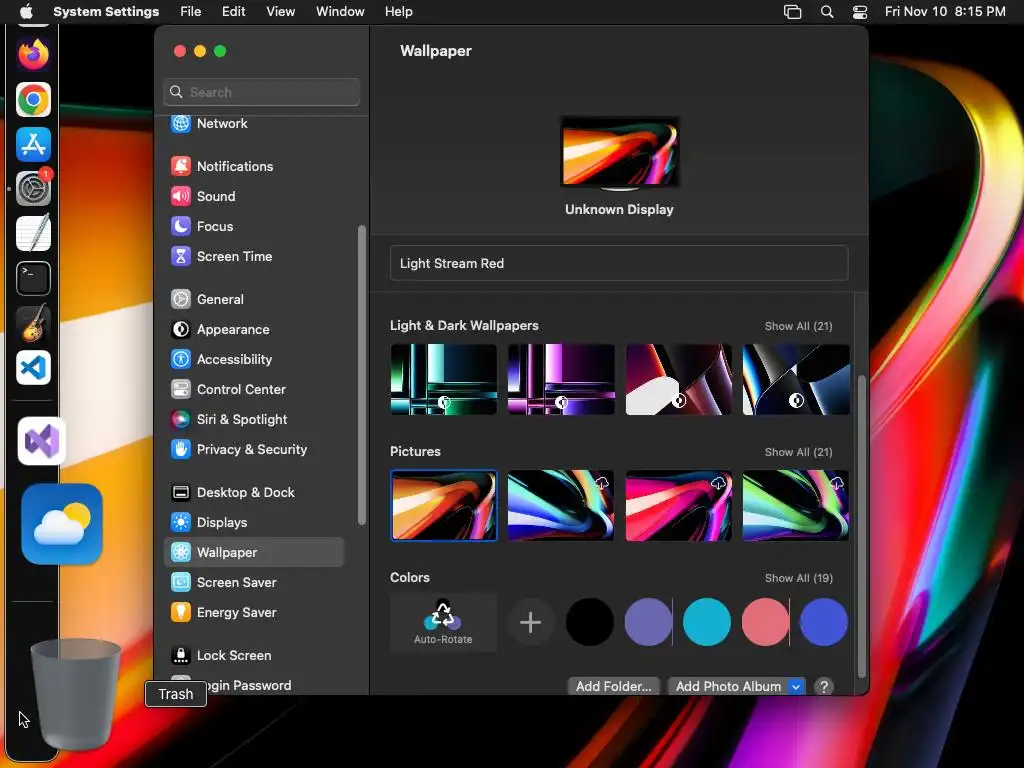Viewport: 1024px width, 768px height.
Task: Click the Unknown Display preview
Action: [619, 153]
